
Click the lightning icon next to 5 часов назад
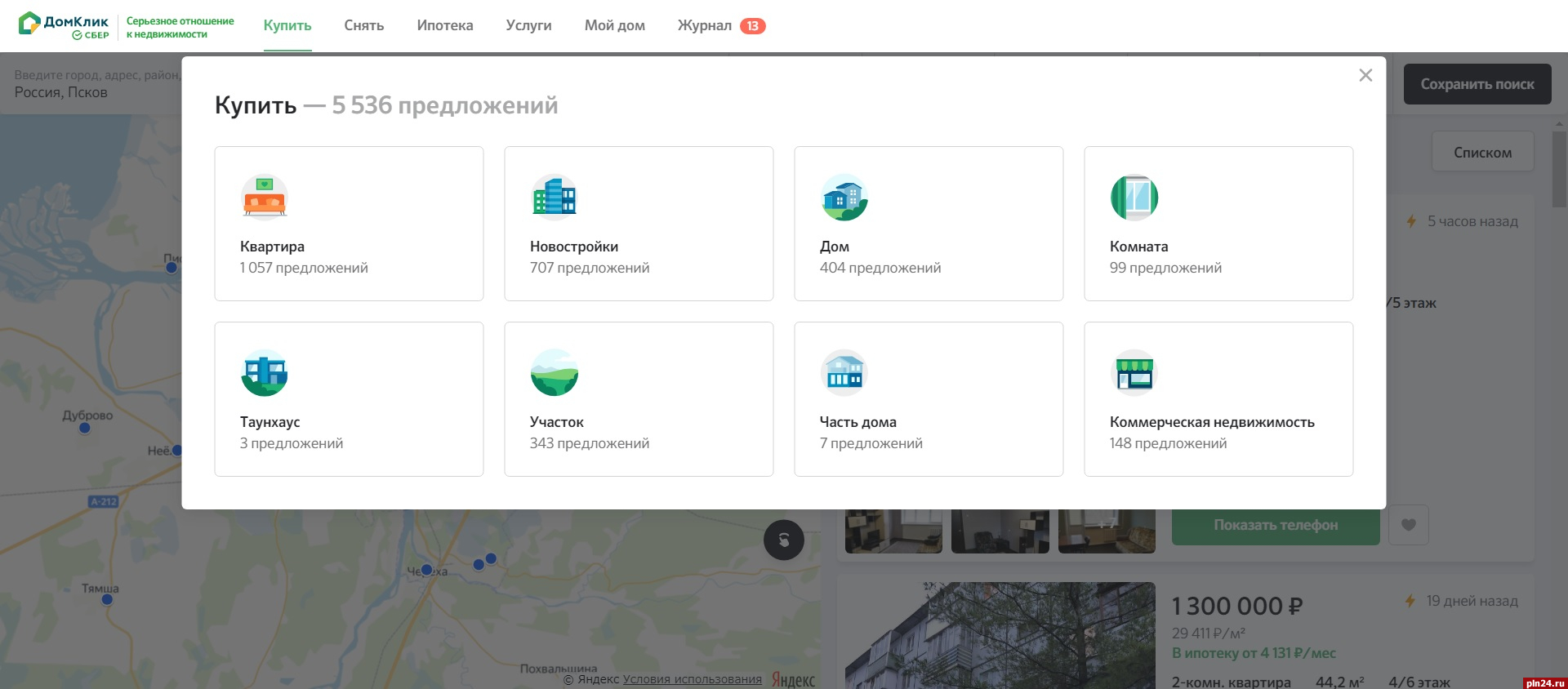coord(1411,221)
